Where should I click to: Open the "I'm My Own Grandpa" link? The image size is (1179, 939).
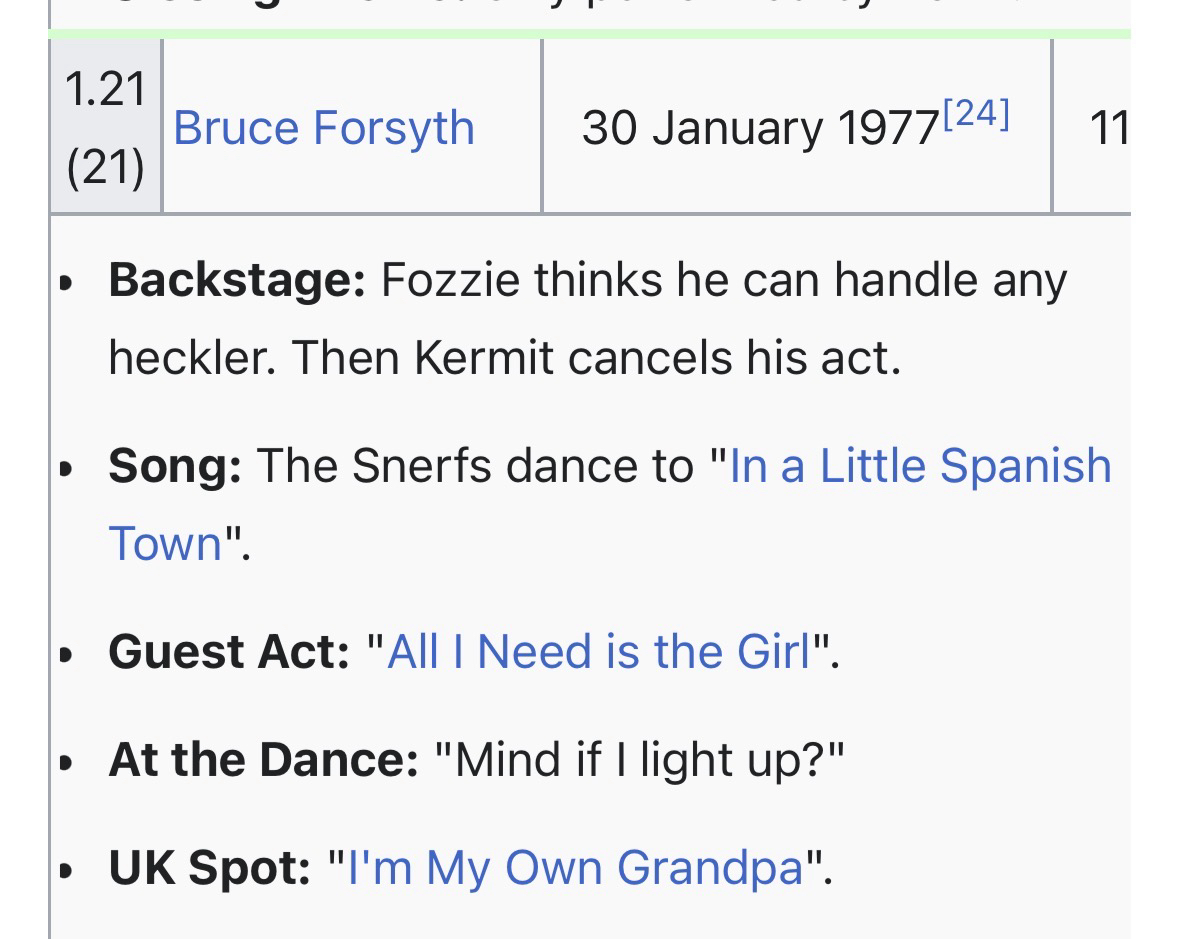575,867
